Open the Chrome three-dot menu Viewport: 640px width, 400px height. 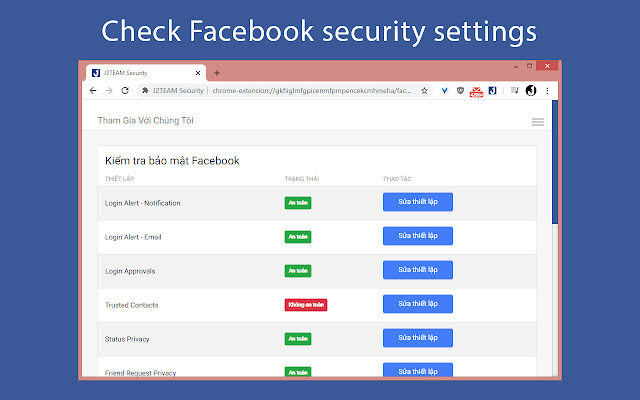click(546, 91)
